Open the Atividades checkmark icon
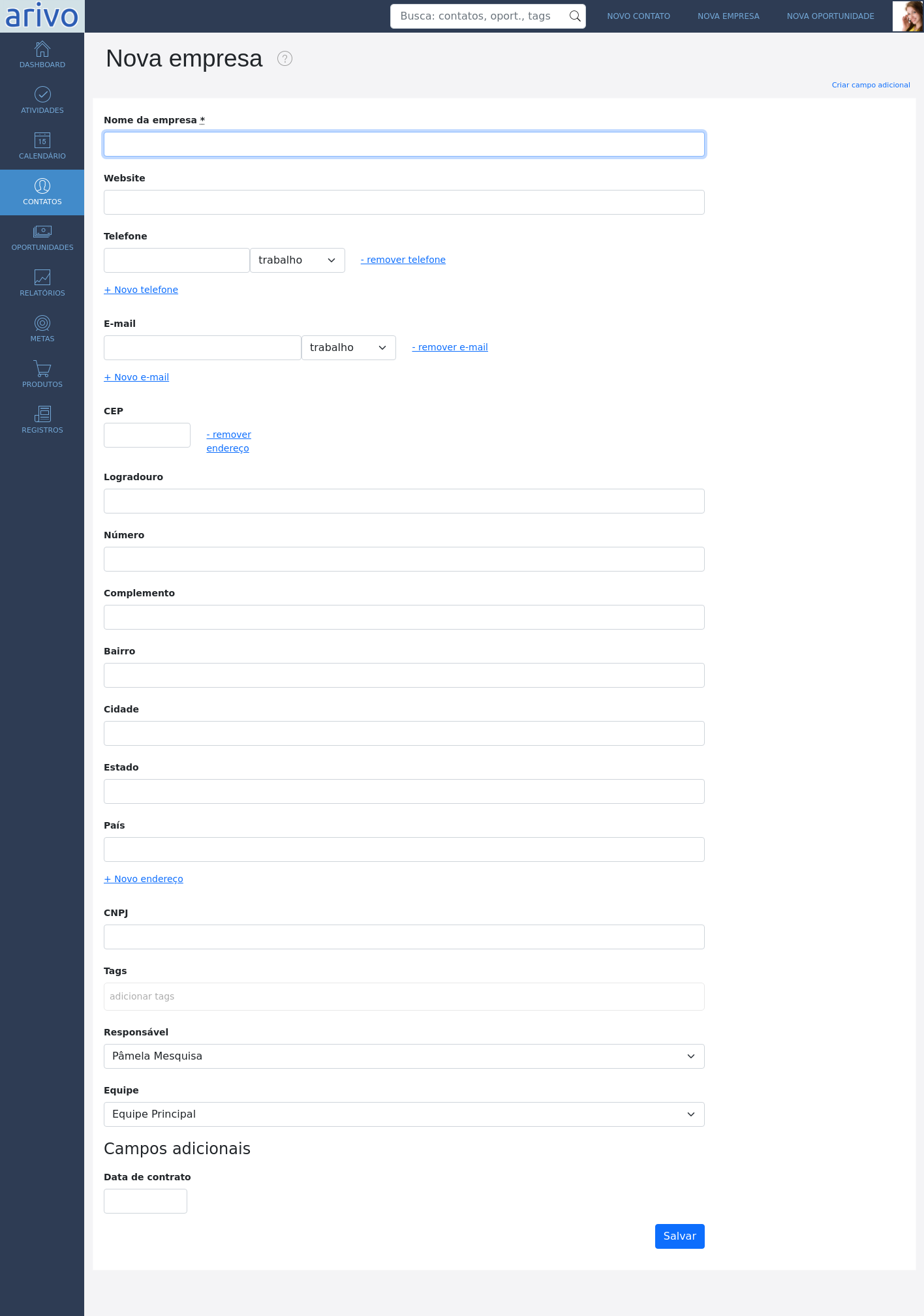Image resolution: width=924 pixels, height=1316 pixels. click(42, 95)
